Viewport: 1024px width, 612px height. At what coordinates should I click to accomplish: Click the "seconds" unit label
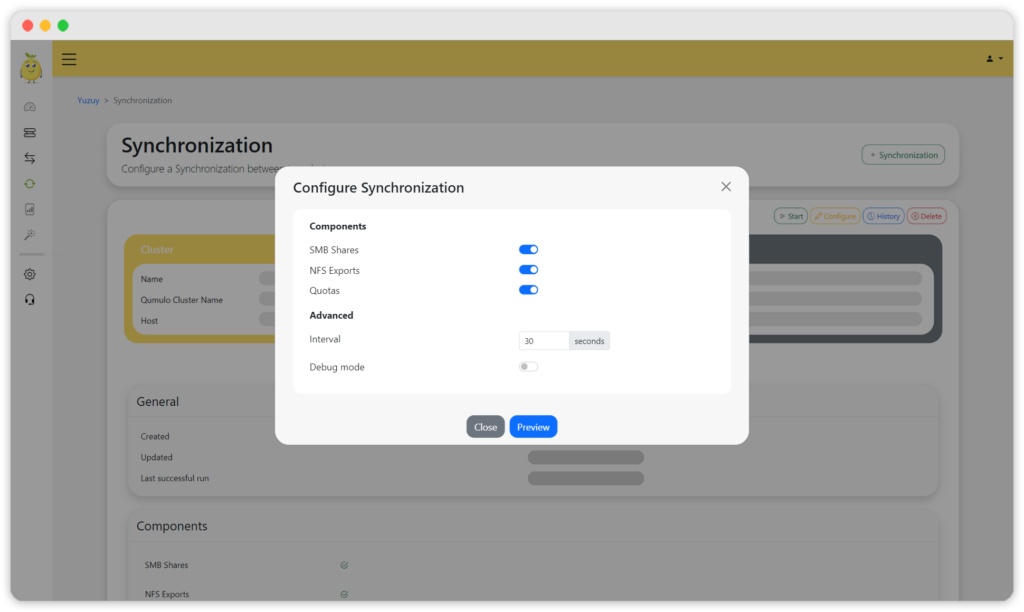589,341
